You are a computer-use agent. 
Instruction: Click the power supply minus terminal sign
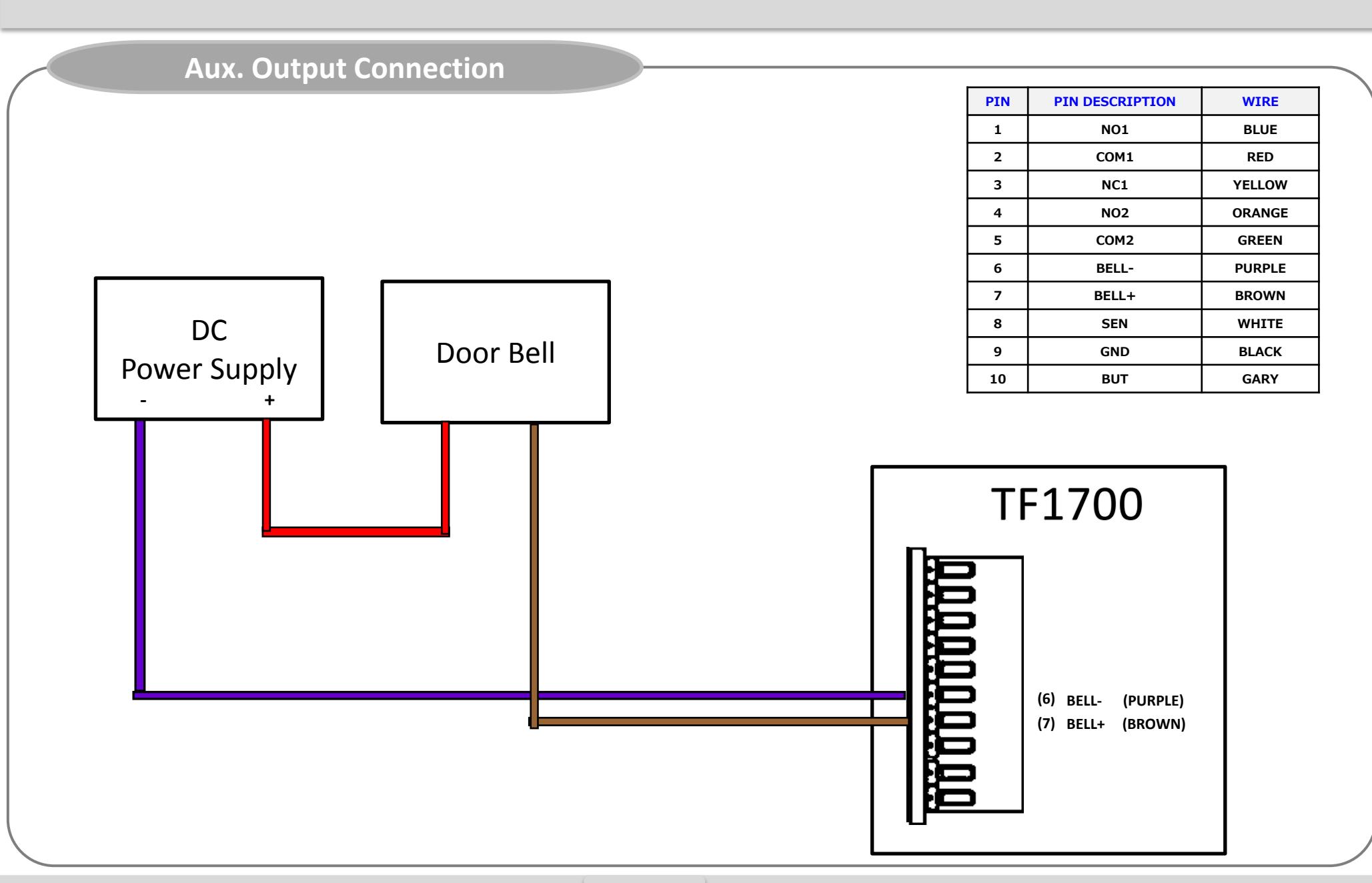tap(143, 400)
